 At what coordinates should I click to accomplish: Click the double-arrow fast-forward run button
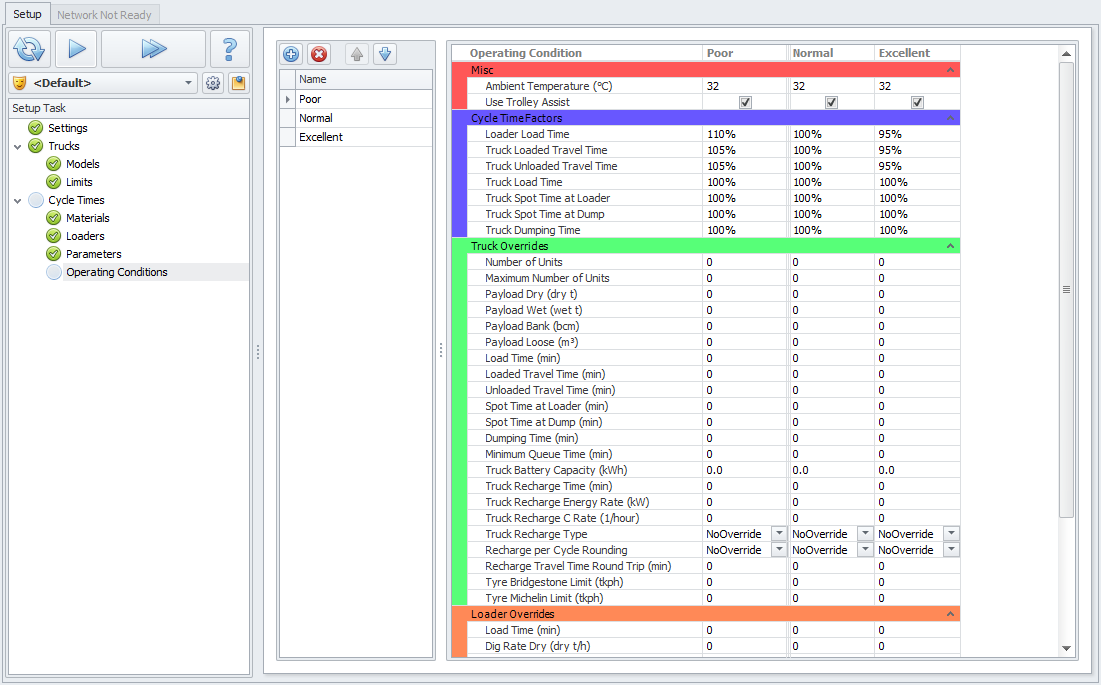pyautogui.click(x=153, y=49)
